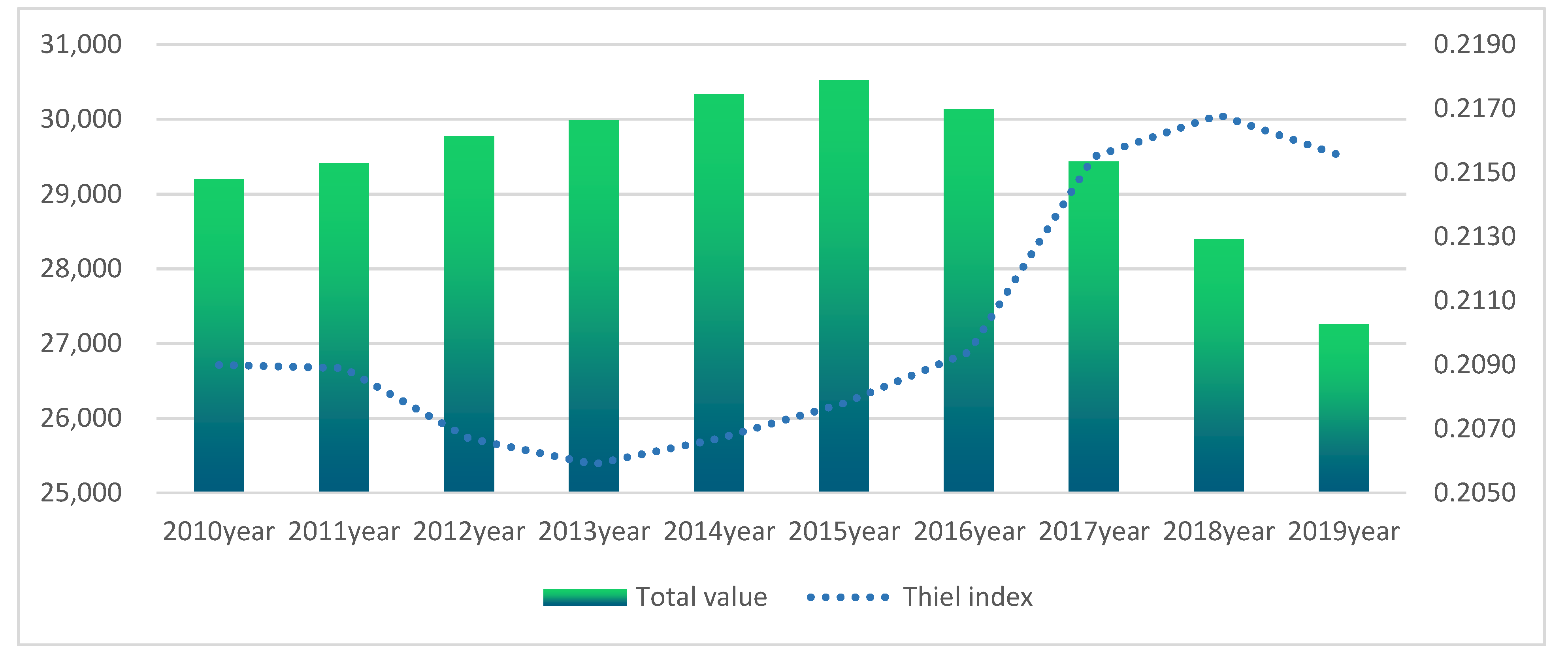Select the Total value legend label
The height and width of the screenshot is (660, 1568).
coord(701,597)
